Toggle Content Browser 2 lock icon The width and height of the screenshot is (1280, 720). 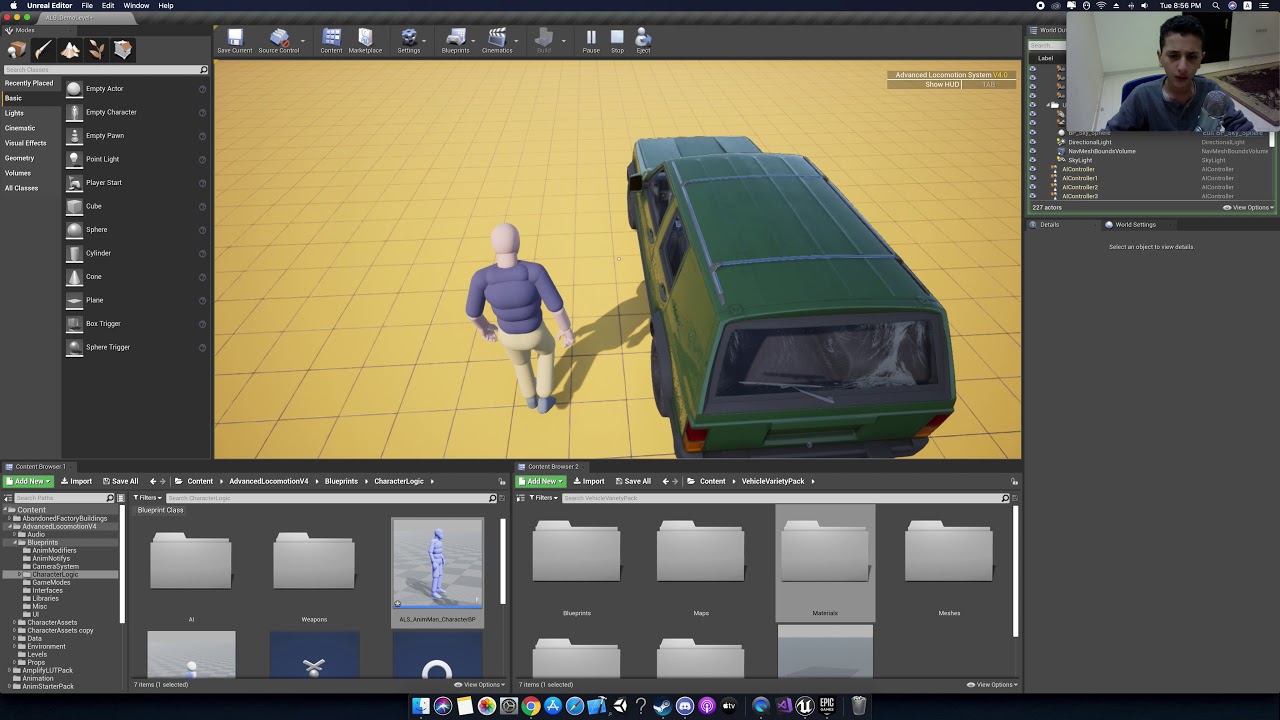pos(1014,482)
